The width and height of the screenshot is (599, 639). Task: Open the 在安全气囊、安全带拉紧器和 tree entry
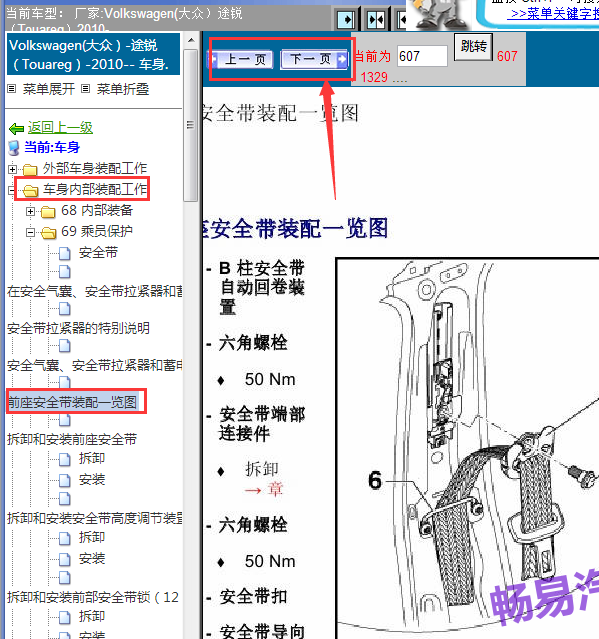pyautogui.click(x=95, y=291)
